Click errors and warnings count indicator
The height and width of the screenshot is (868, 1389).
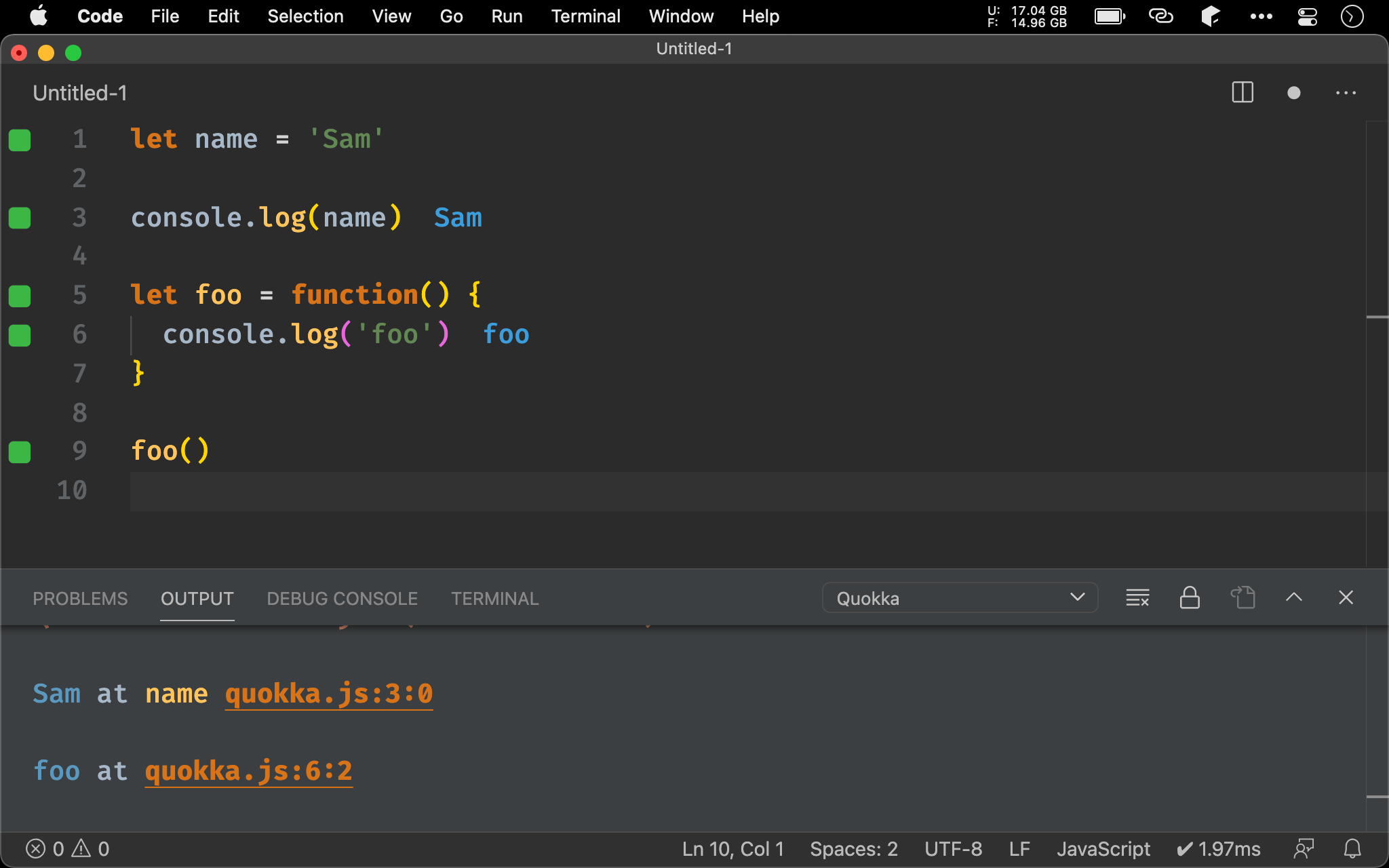tap(67, 848)
